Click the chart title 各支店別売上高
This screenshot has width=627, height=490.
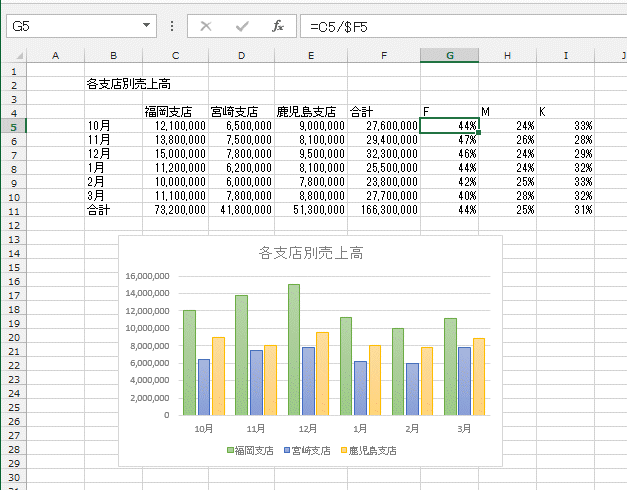tap(309, 253)
